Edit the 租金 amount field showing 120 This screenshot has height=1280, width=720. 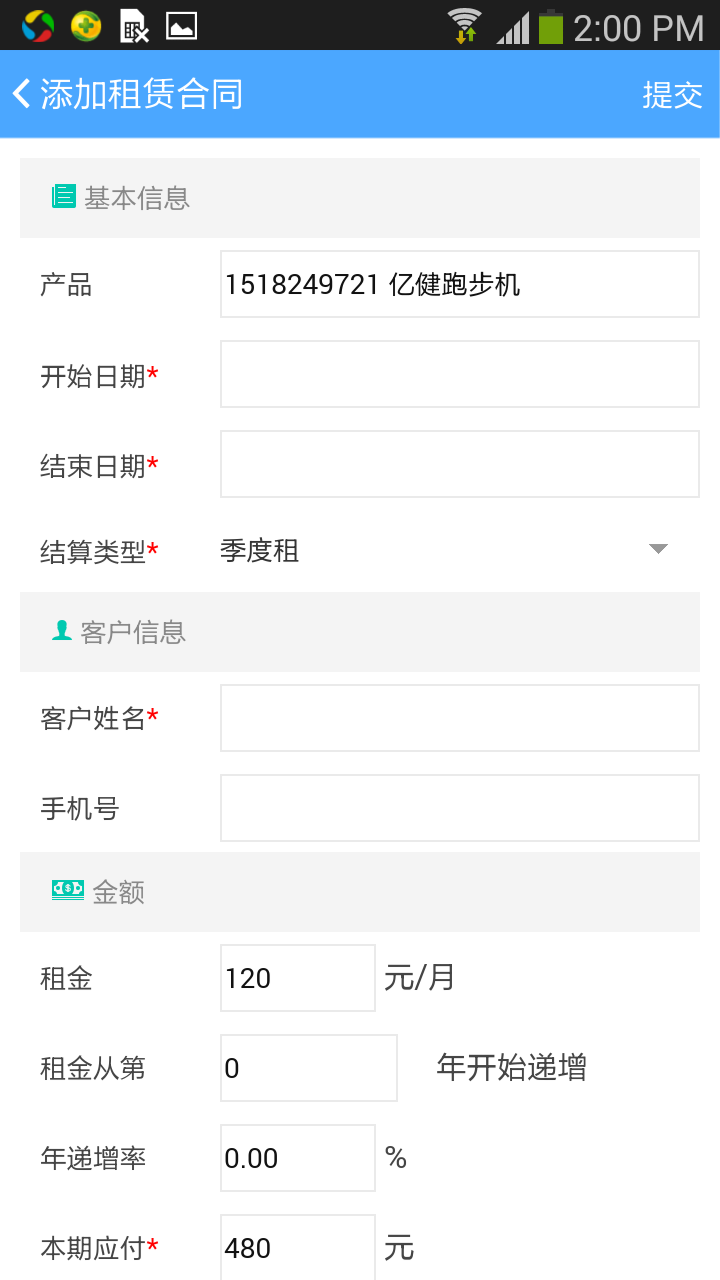tap(297, 978)
